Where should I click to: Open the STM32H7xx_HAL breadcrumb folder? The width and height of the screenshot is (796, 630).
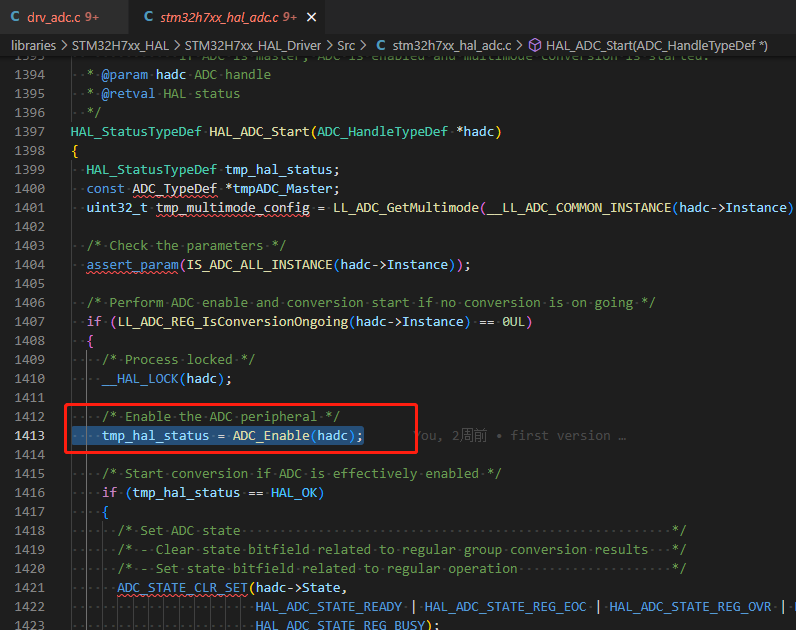[x=120, y=46]
